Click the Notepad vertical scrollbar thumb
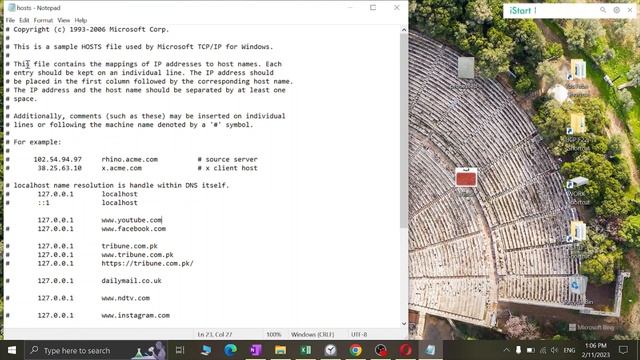Screen dimensions: 640x360 click(404, 131)
